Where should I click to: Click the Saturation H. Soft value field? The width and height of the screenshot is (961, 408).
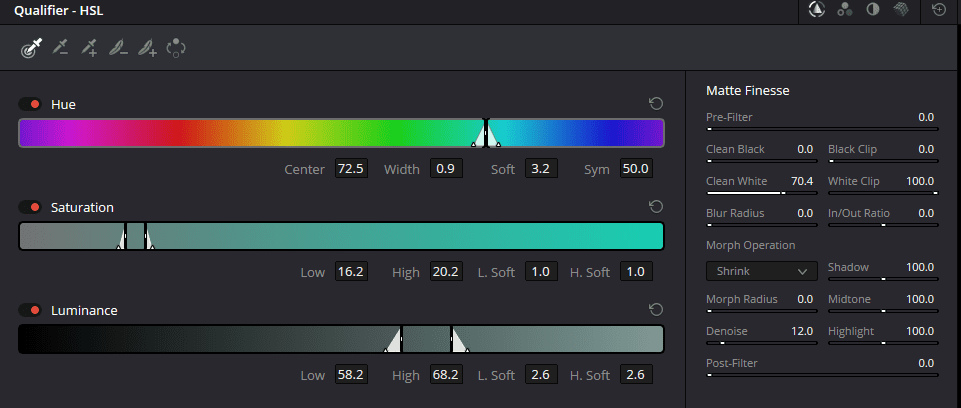pos(636,271)
